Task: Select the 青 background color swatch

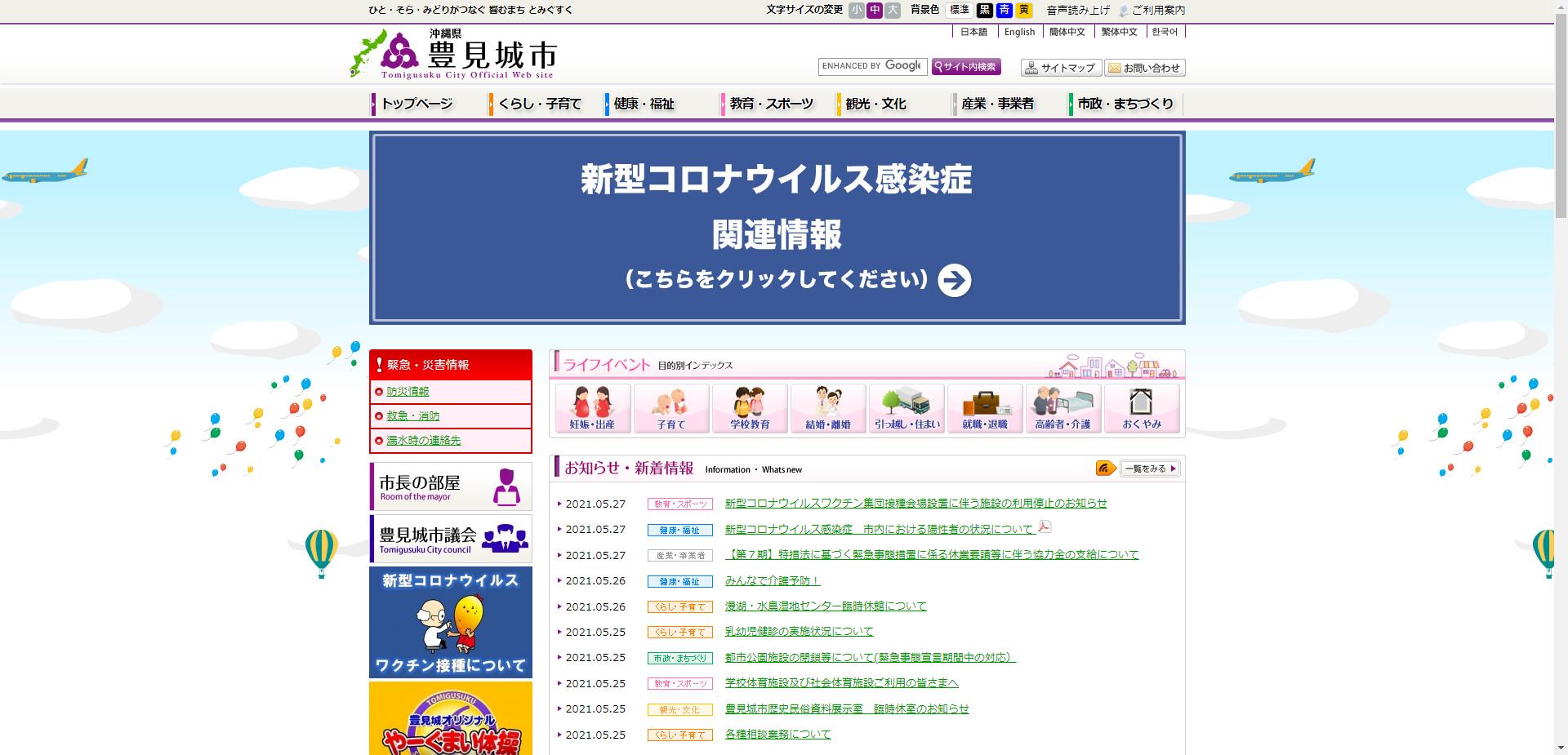Action: [x=1003, y=11]
